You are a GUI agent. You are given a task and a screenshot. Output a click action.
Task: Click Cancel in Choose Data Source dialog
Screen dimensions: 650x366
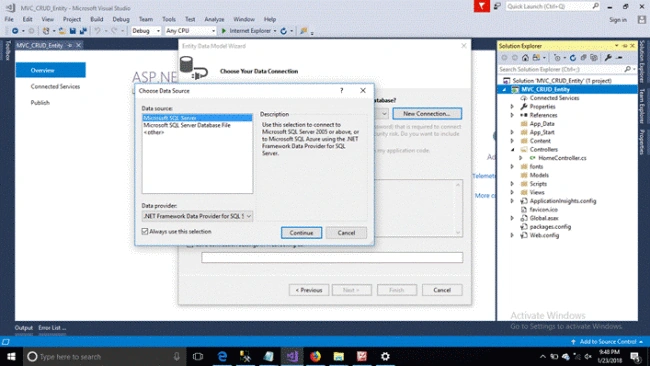(x=346, y=233)
